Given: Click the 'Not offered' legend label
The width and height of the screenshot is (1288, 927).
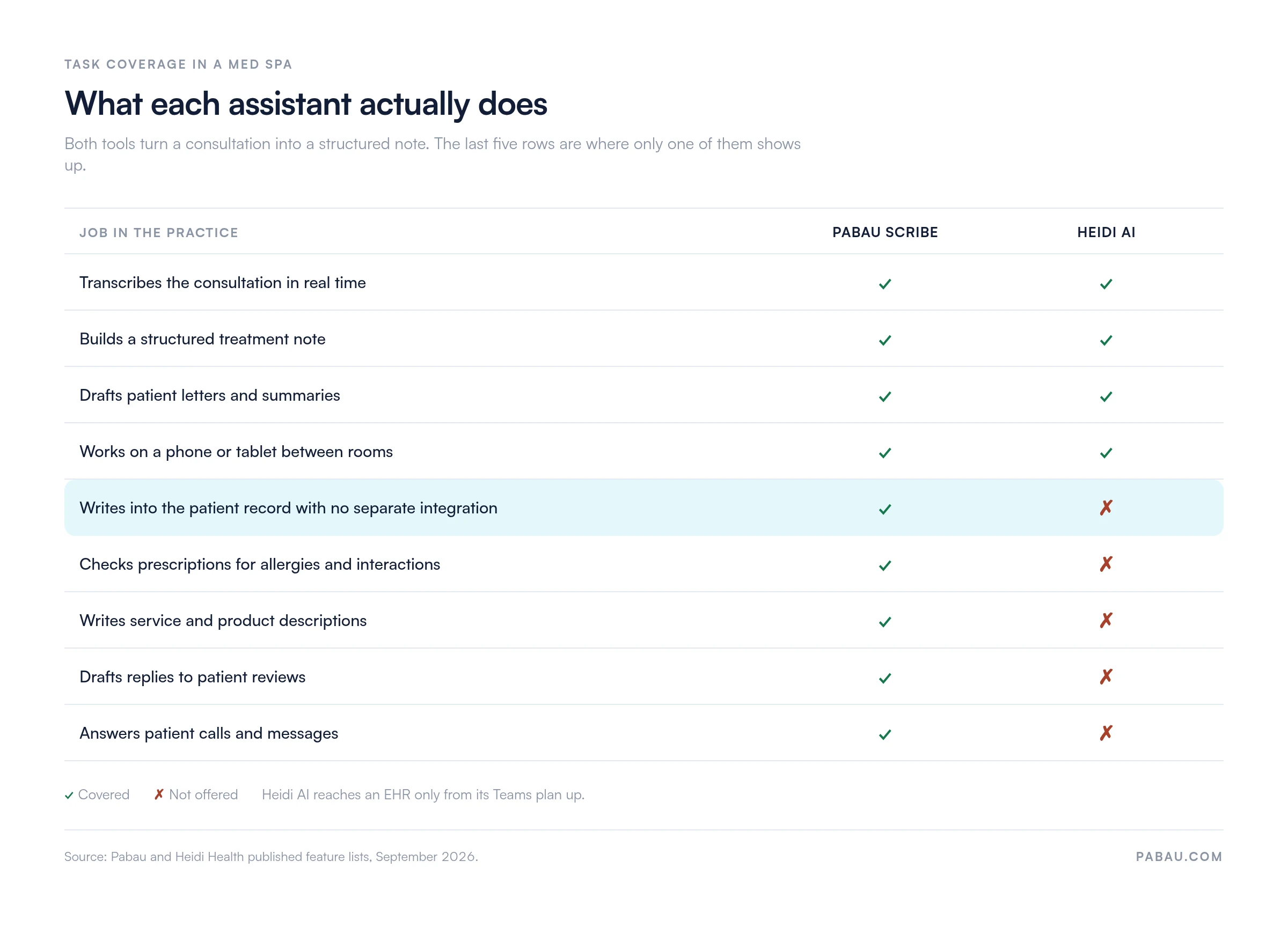Looking at the screenshot, I should click(x=203, y=794).
